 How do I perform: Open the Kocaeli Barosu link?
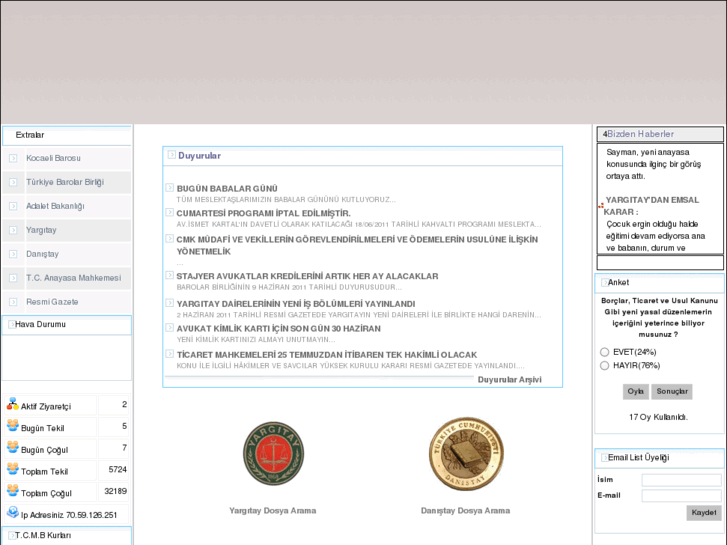tap(53, 158)
